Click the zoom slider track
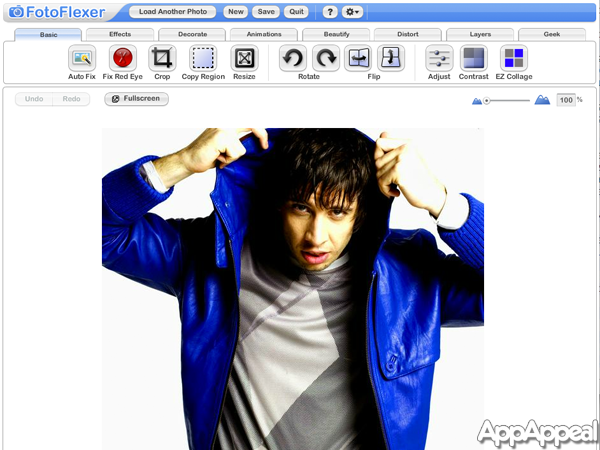This screenshot has width=600, height=450. coord(510,100)
